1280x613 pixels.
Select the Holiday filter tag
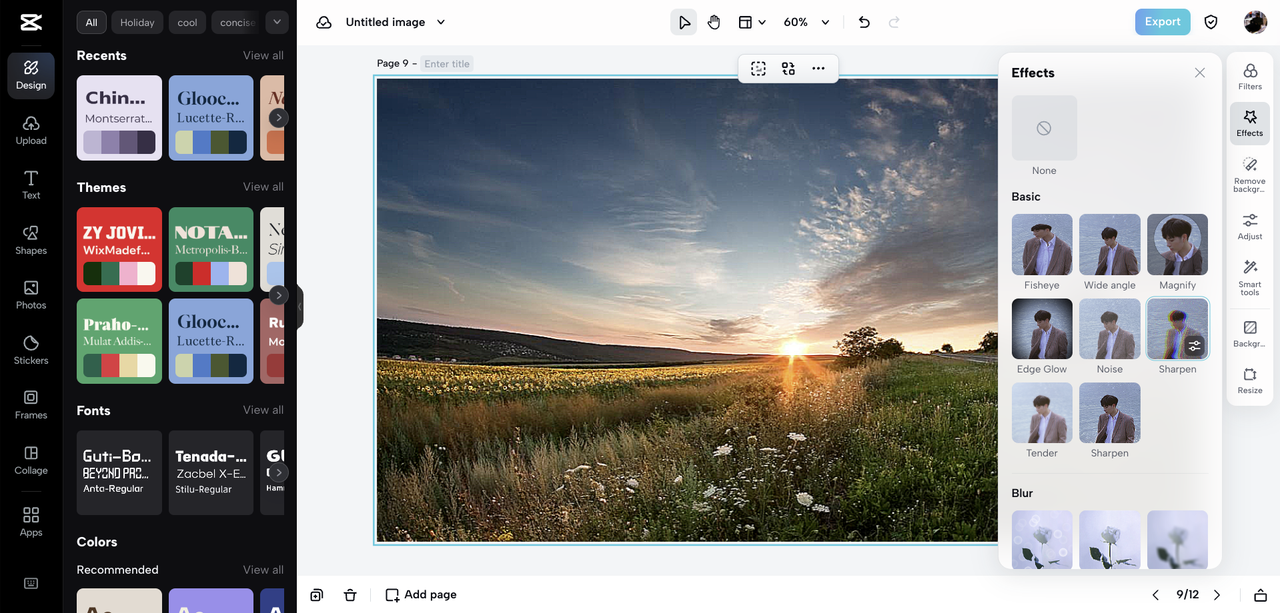click(x=138, y=22)
